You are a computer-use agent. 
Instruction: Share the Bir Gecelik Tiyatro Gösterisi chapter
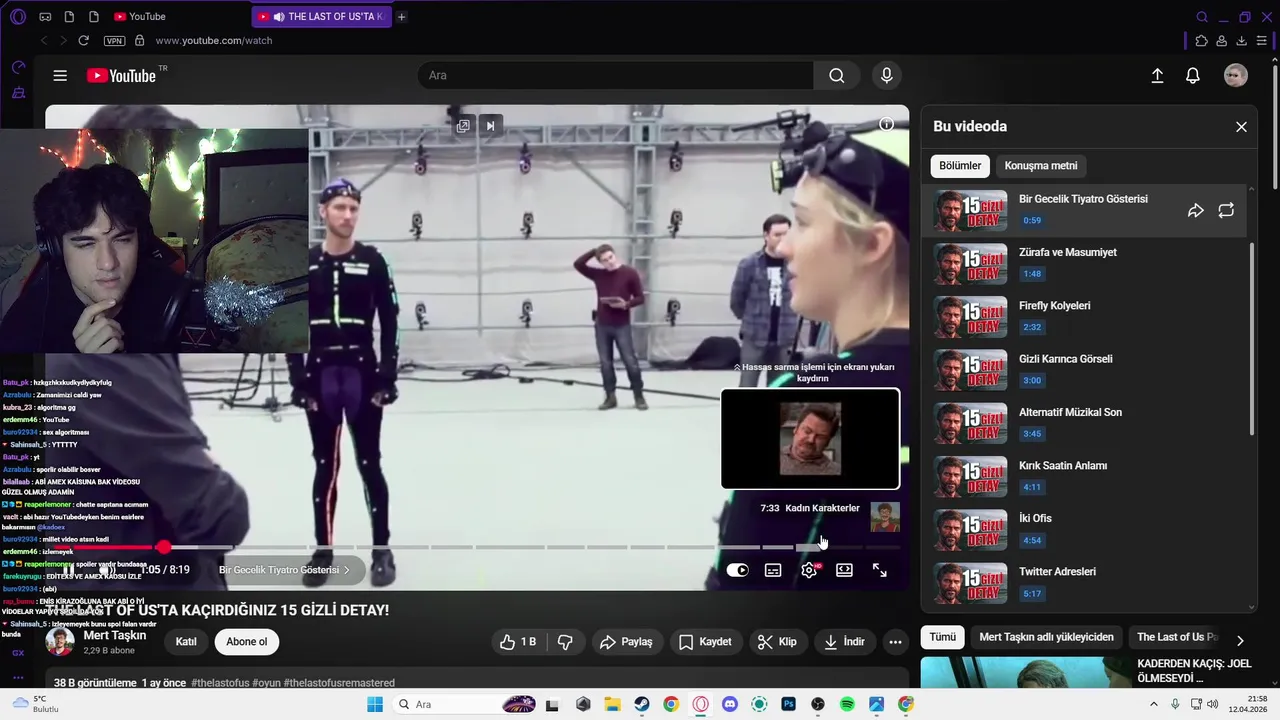tap(1195, 210)
